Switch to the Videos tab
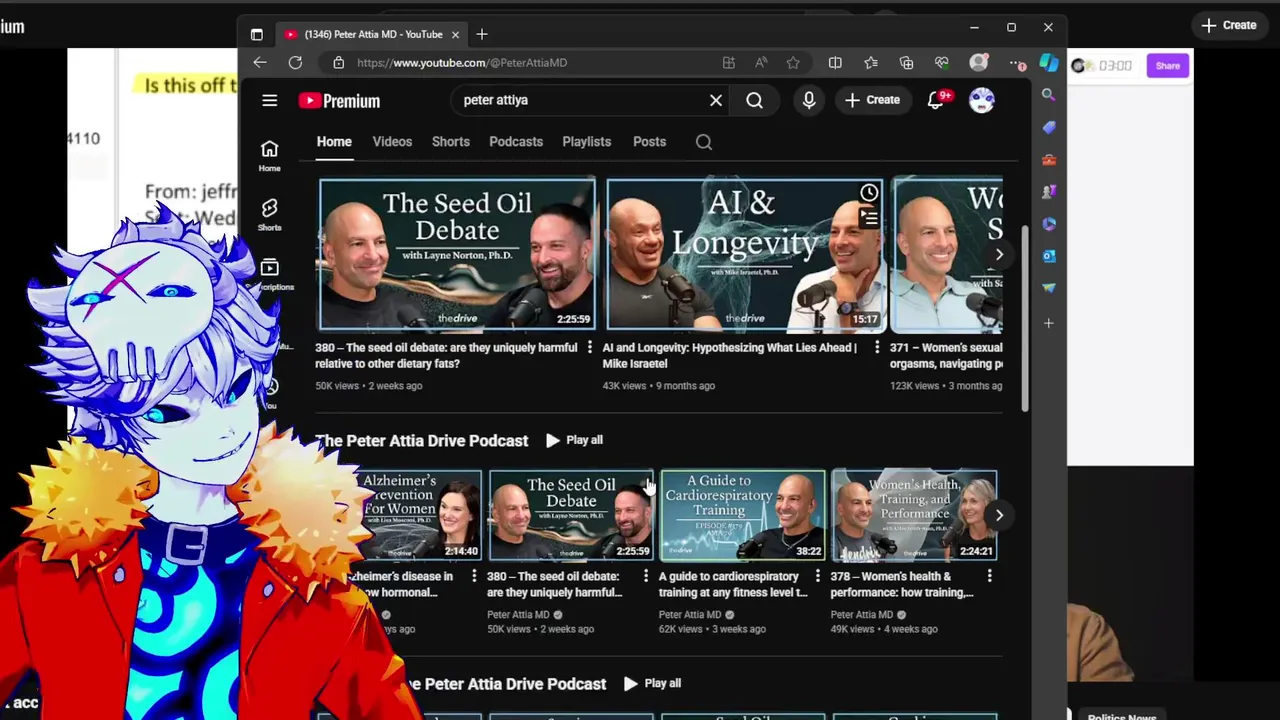 pyautogui.click(x=392, y=142)
